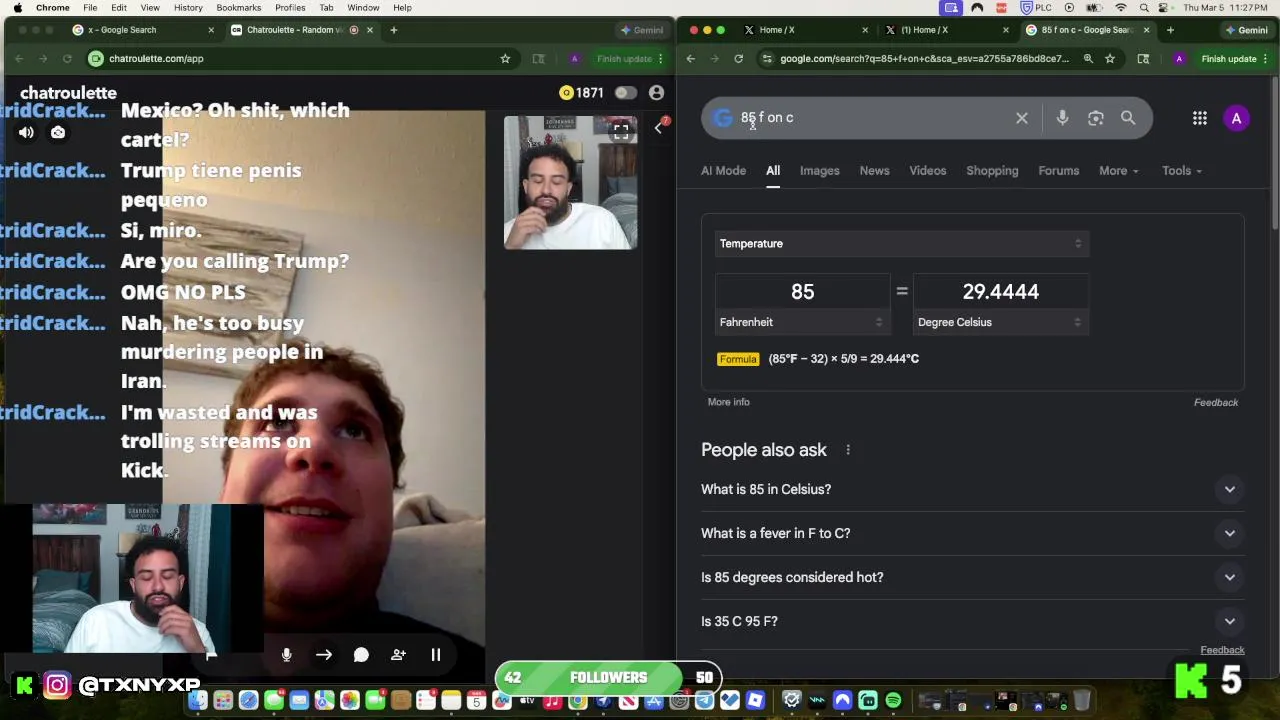The height and width of the screenshot is (720, 1280).
Task: Click Finish update in the Chatroulette window
Action: point(624,59)
